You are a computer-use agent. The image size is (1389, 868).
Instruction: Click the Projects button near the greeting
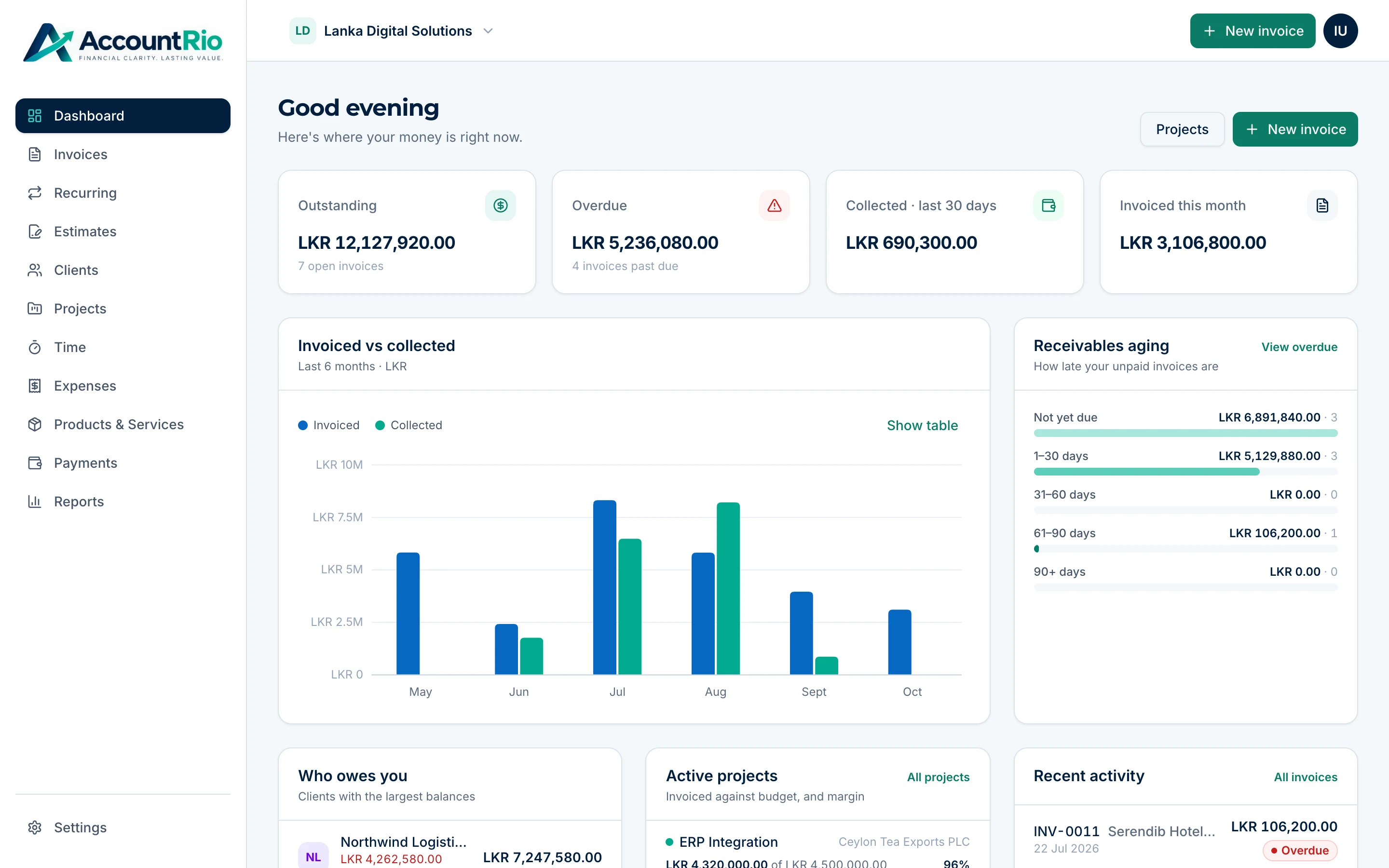1182,129
